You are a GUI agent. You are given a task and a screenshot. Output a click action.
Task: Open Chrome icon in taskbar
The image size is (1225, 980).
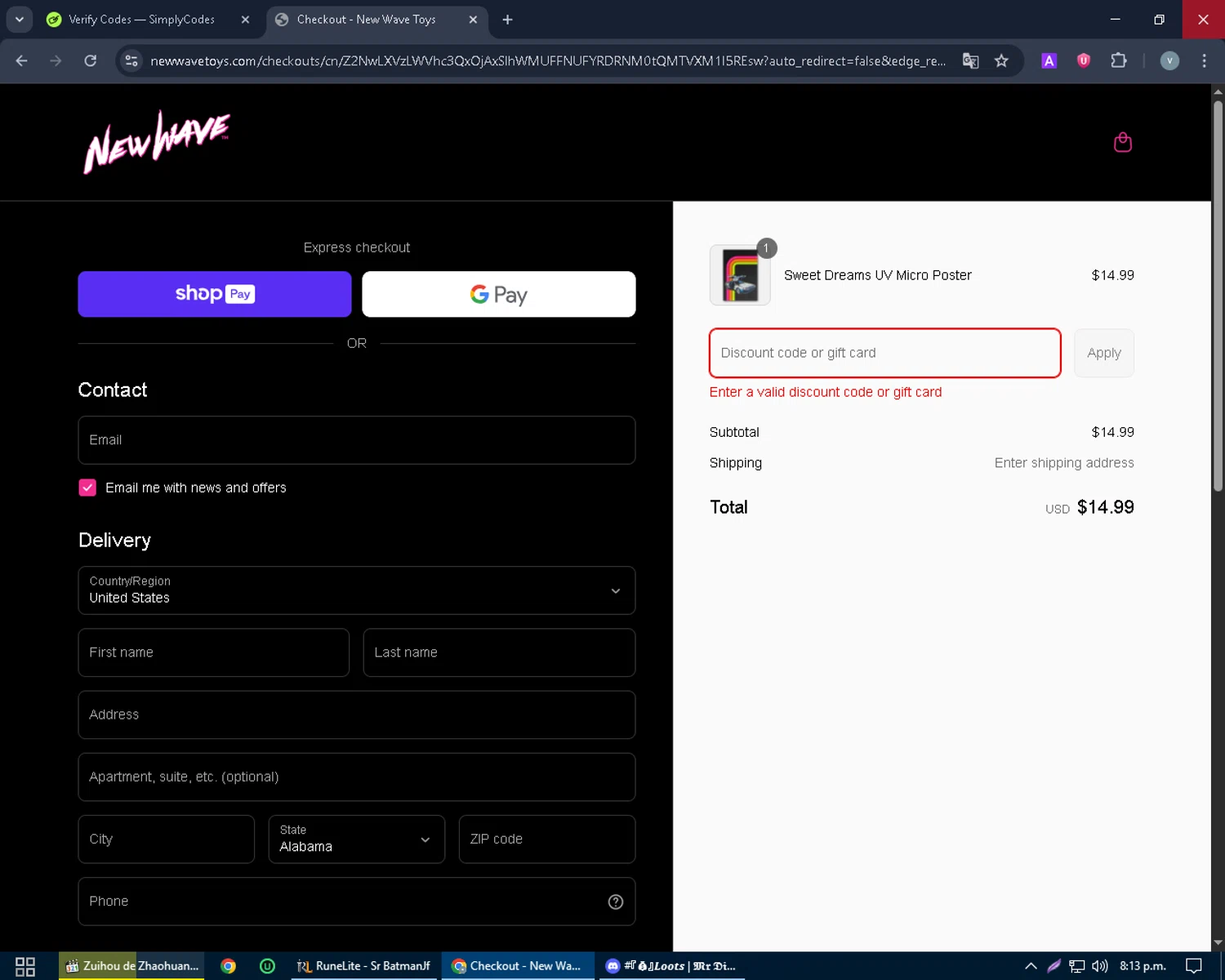click(x=229, y=966)
